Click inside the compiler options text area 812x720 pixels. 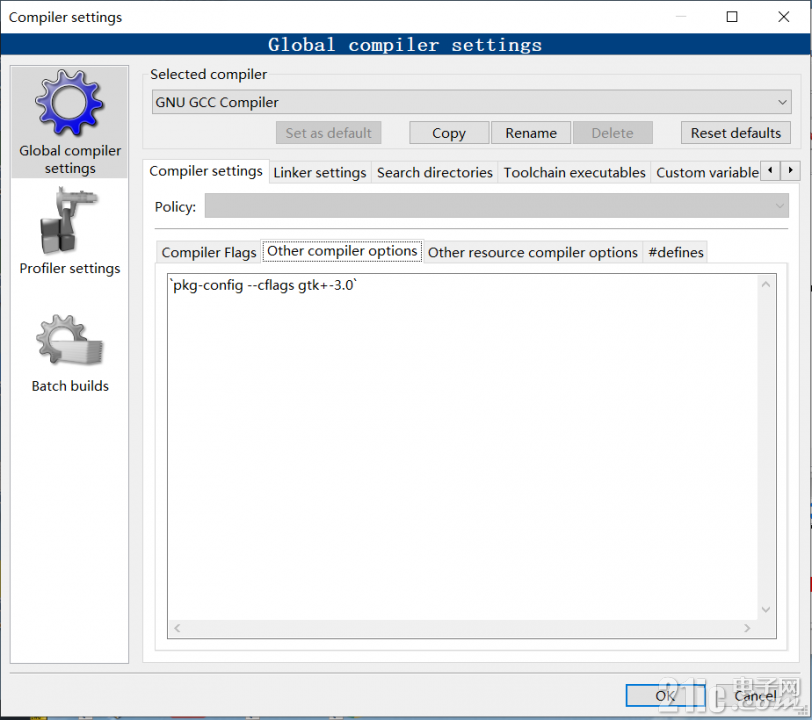click(462, 447)
